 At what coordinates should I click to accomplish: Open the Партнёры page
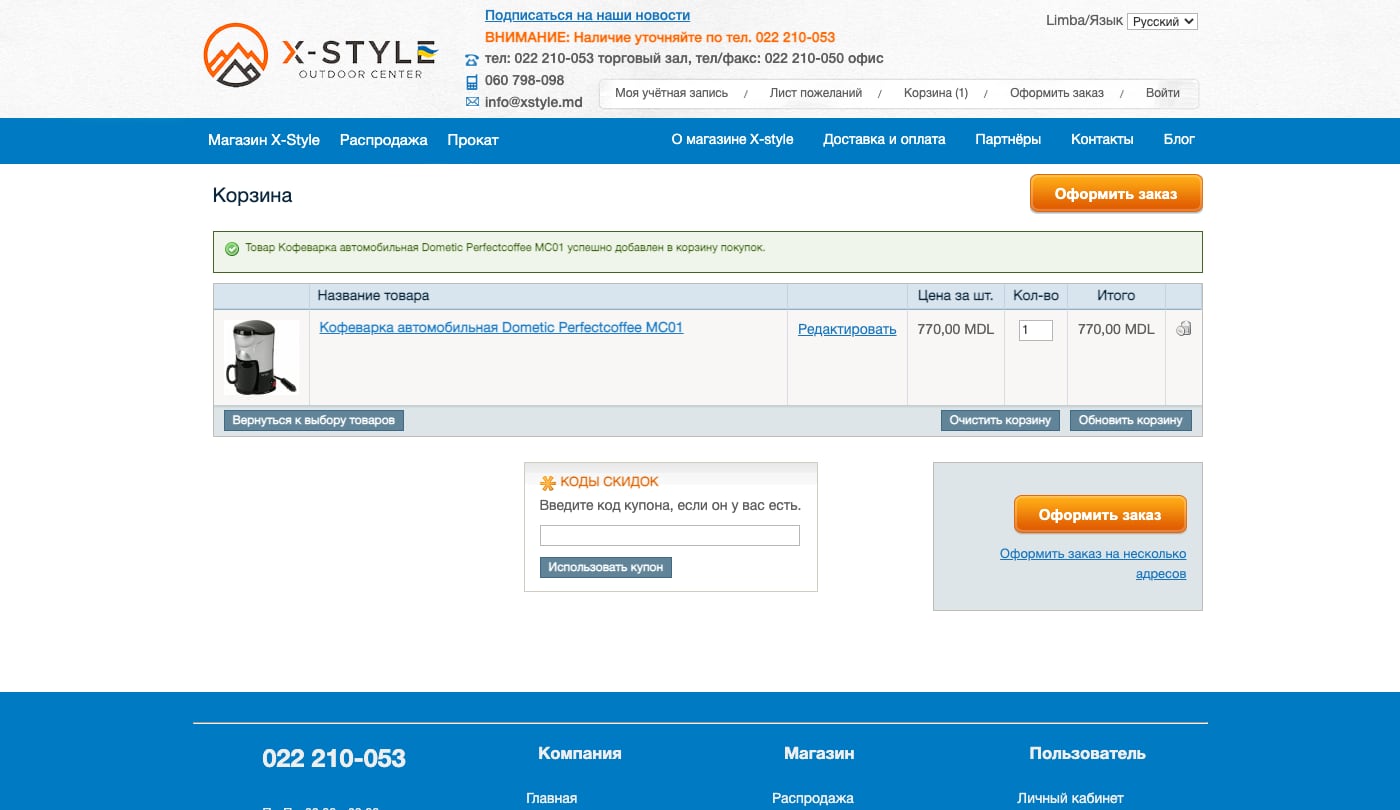(x=1008, y=140)
